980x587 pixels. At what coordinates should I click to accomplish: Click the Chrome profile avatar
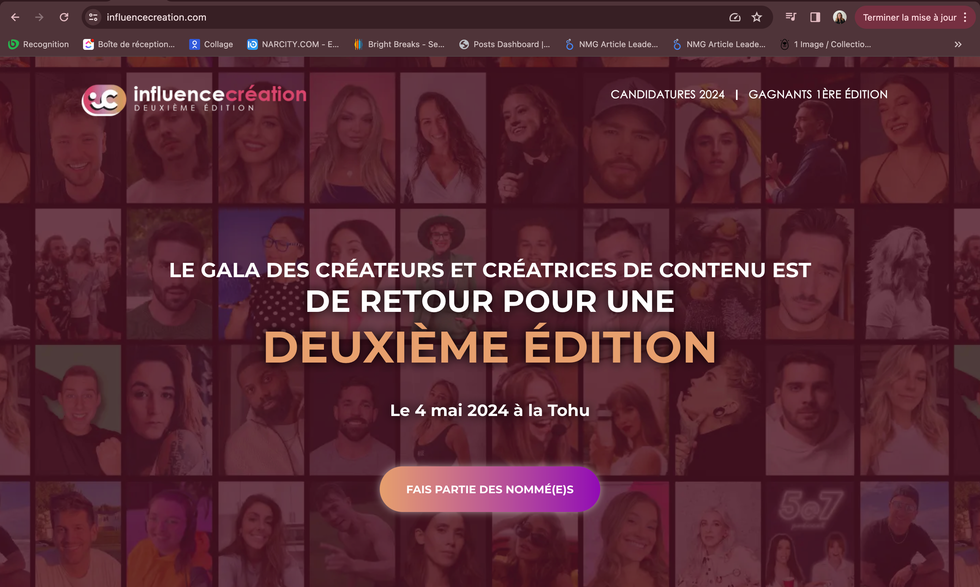click(x=839, y=17)
